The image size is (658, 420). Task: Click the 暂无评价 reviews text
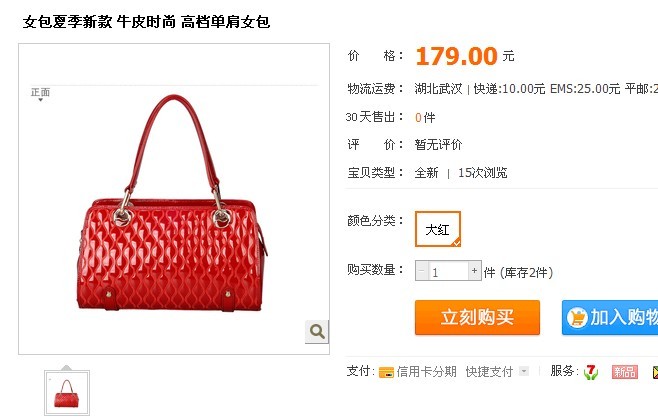pyautogui.click(x=438, y=145)
